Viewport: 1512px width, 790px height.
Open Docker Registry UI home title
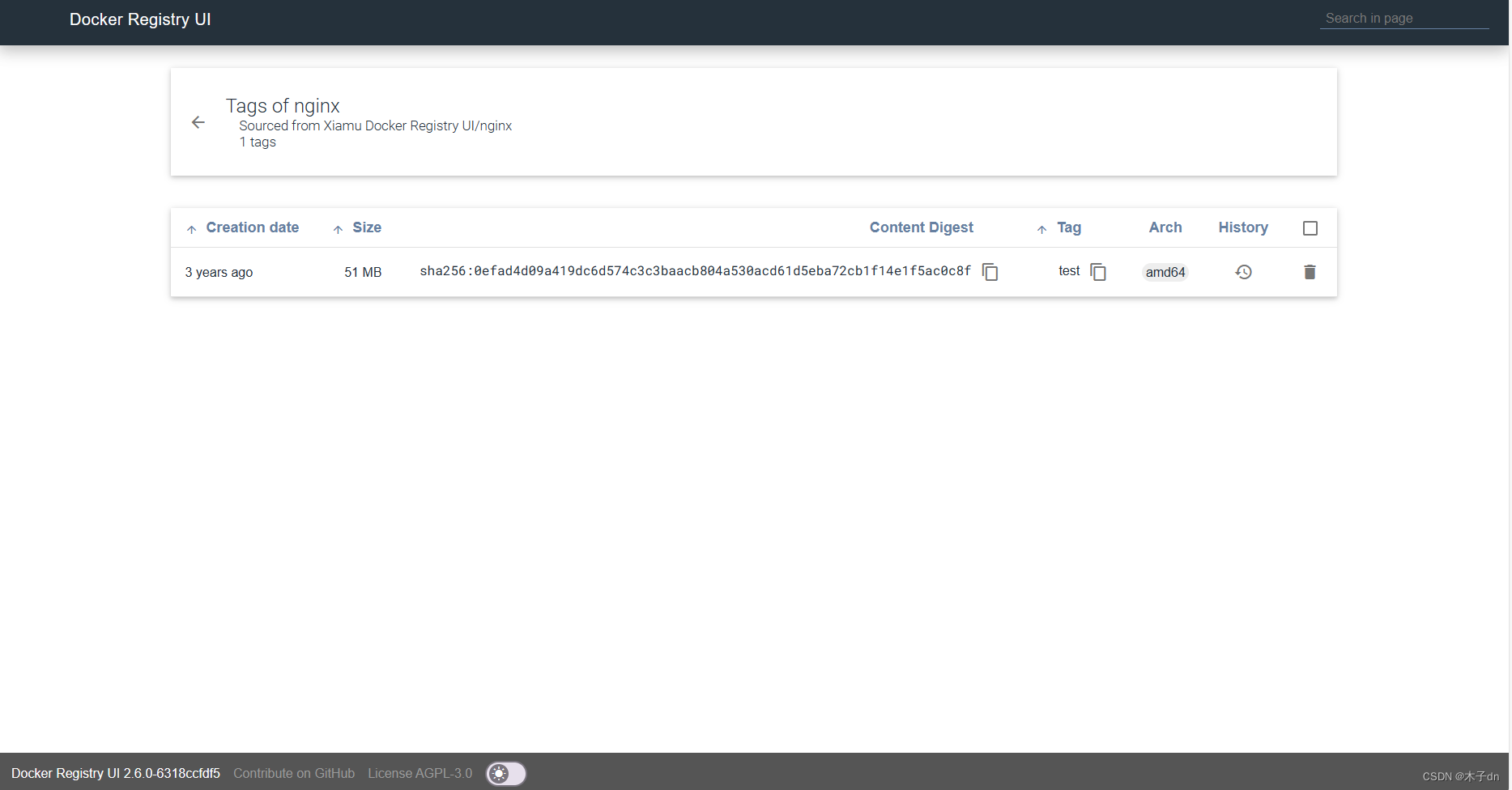pyautogui.click(x=140, y=19)
